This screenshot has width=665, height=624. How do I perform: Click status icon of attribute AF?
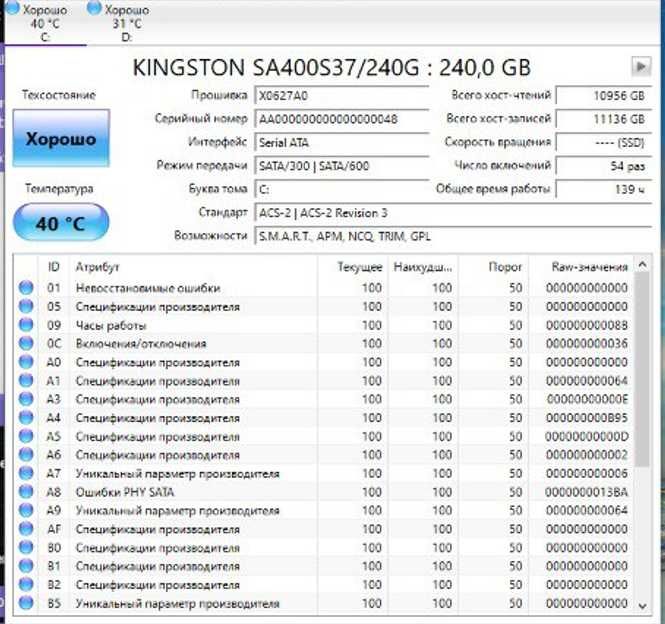tap(26, 529)
